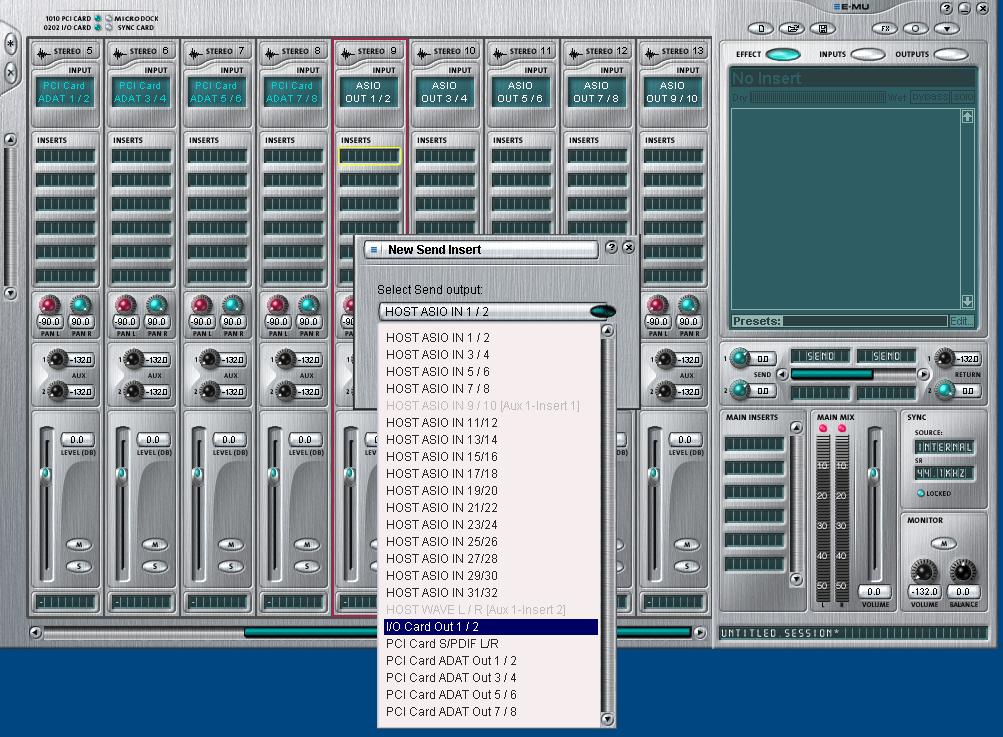Screen dimensions: 1003x737
Task: Adjust Stereo 13 Pan L knob
Action: [658, 305]
